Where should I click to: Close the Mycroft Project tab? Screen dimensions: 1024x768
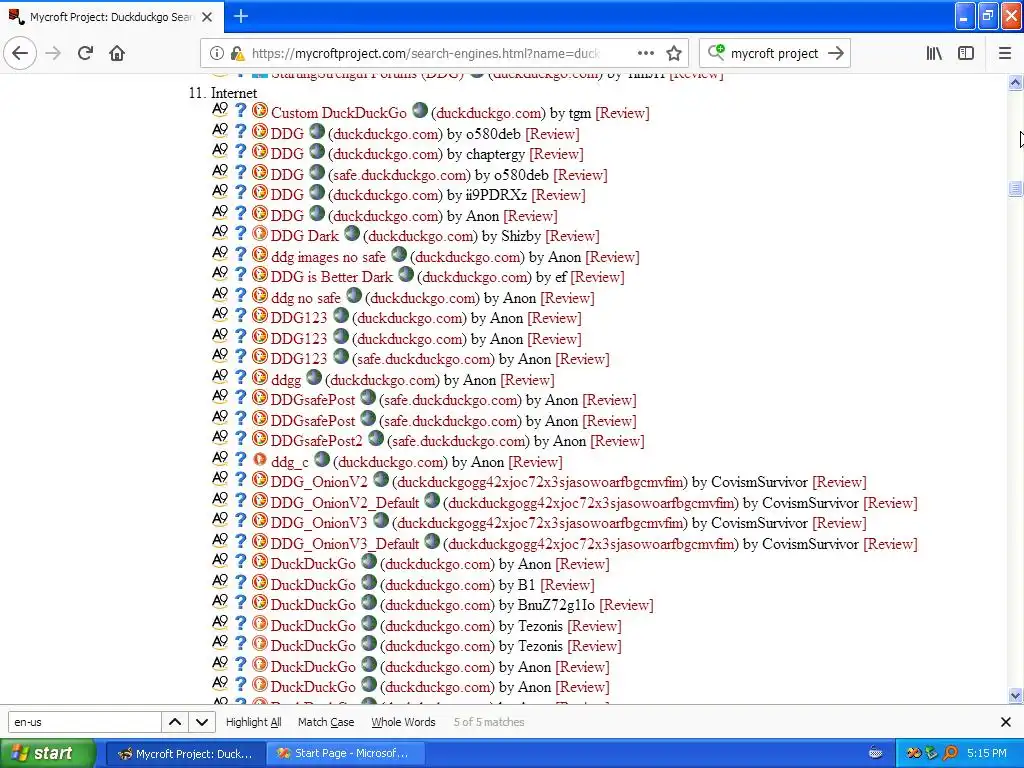click(207, 17)
